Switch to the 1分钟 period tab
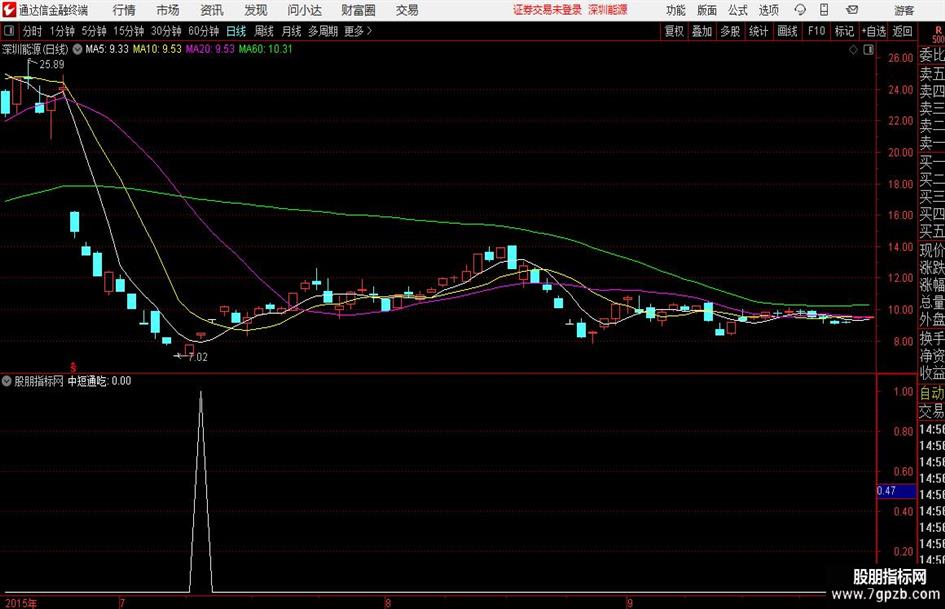The image size is (945, 609). coord(61,31)
